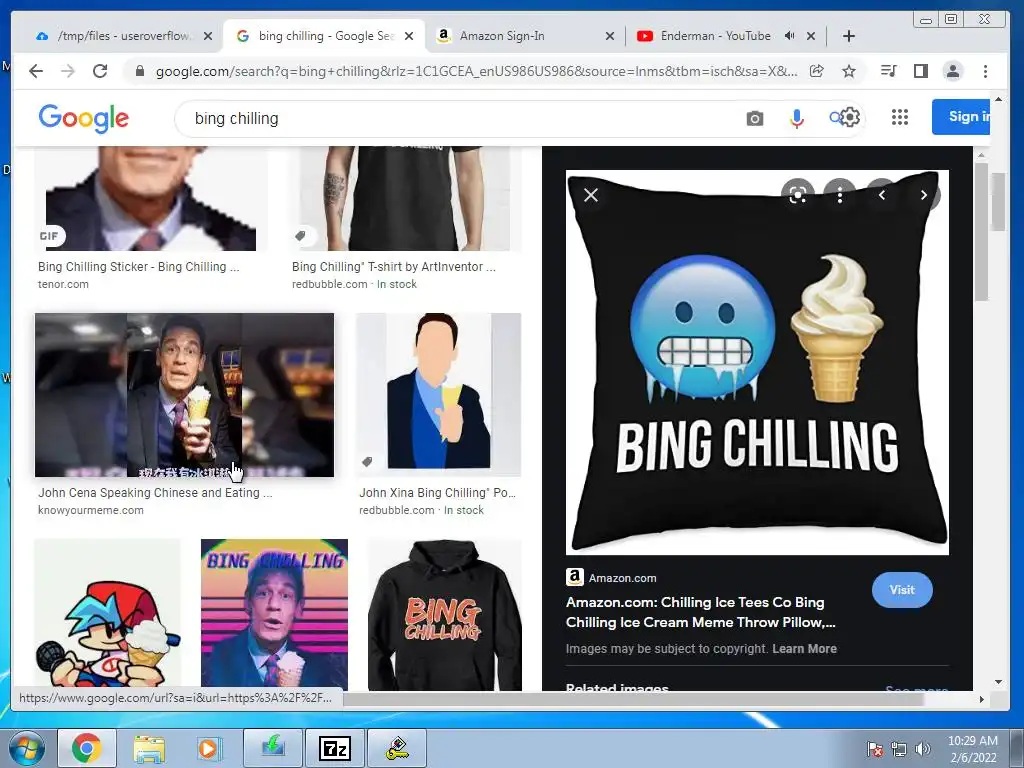Close the Amazon Sign-In tab
Image resolution: width=1024 pixels, height=768 pixels.
click(609, 36)
